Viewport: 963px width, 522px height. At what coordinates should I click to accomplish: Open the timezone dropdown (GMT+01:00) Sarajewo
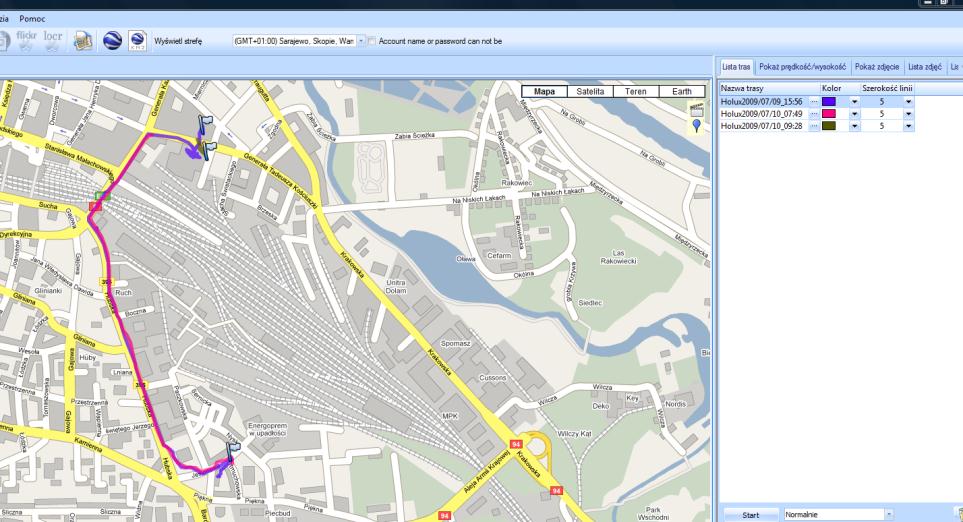pos(361,41)
